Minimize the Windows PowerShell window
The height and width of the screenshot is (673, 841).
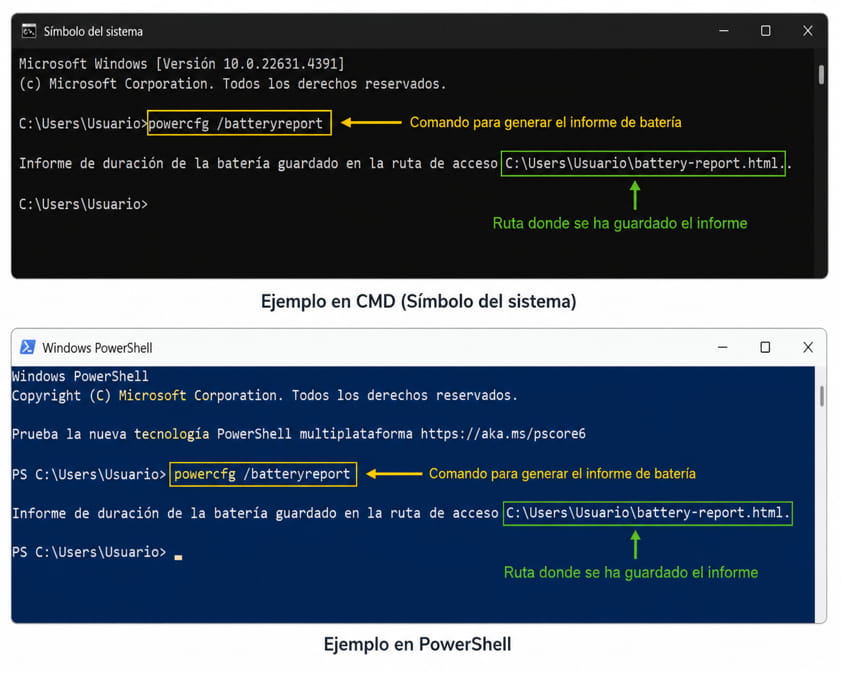point(722,347)
